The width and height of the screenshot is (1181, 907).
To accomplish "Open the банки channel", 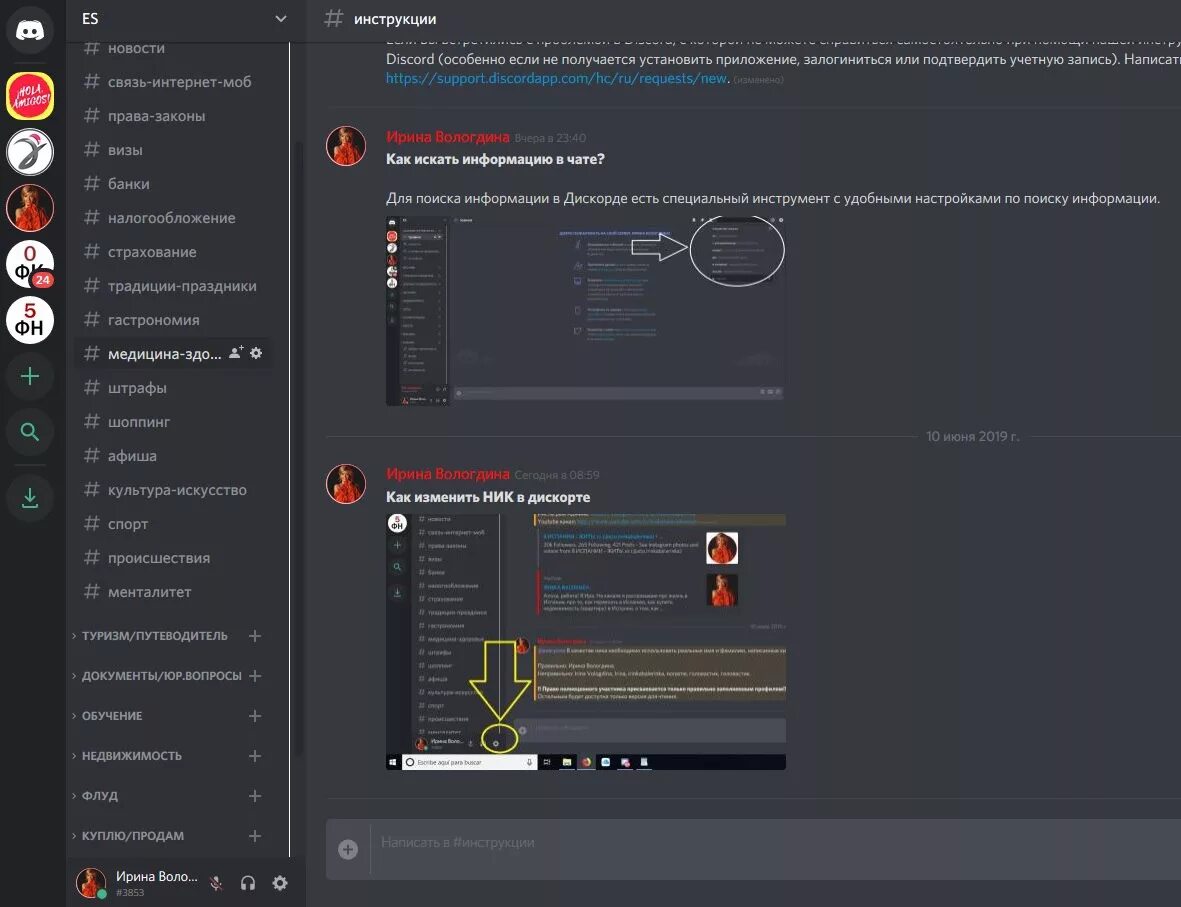I will [x=172, y=184].
